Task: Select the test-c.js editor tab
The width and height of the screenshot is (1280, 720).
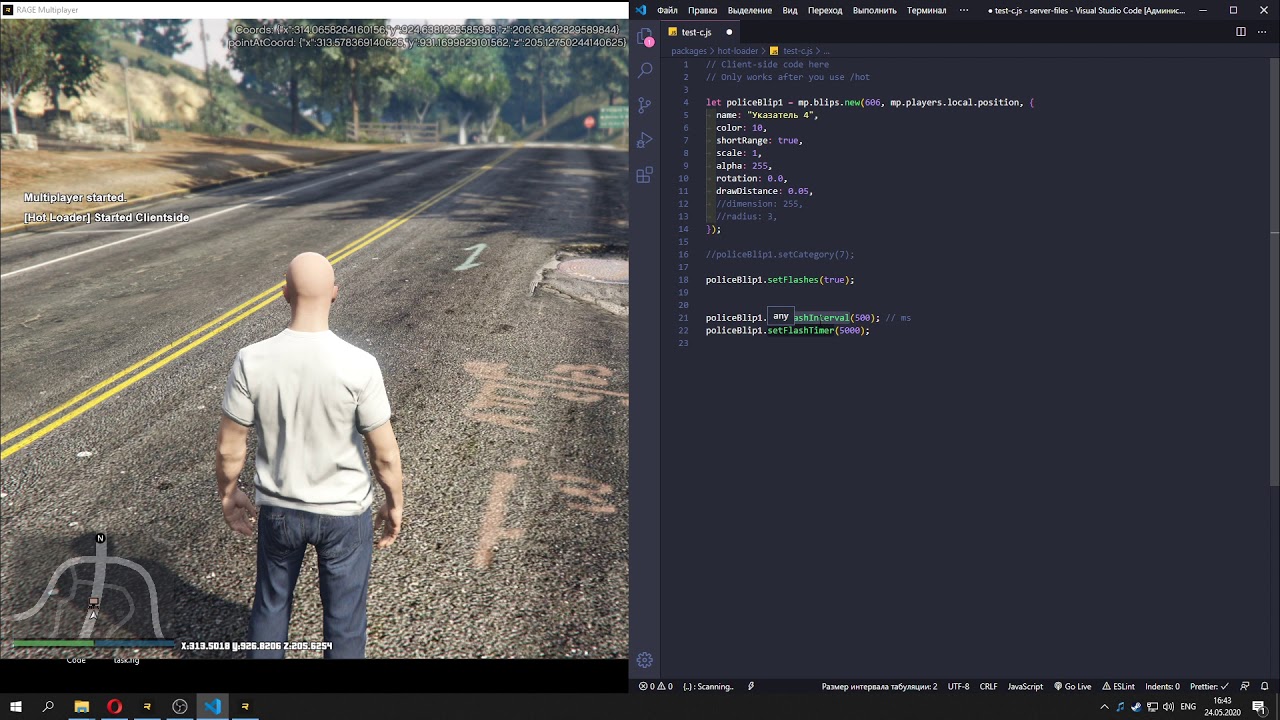Action: (x=698, y=32)
